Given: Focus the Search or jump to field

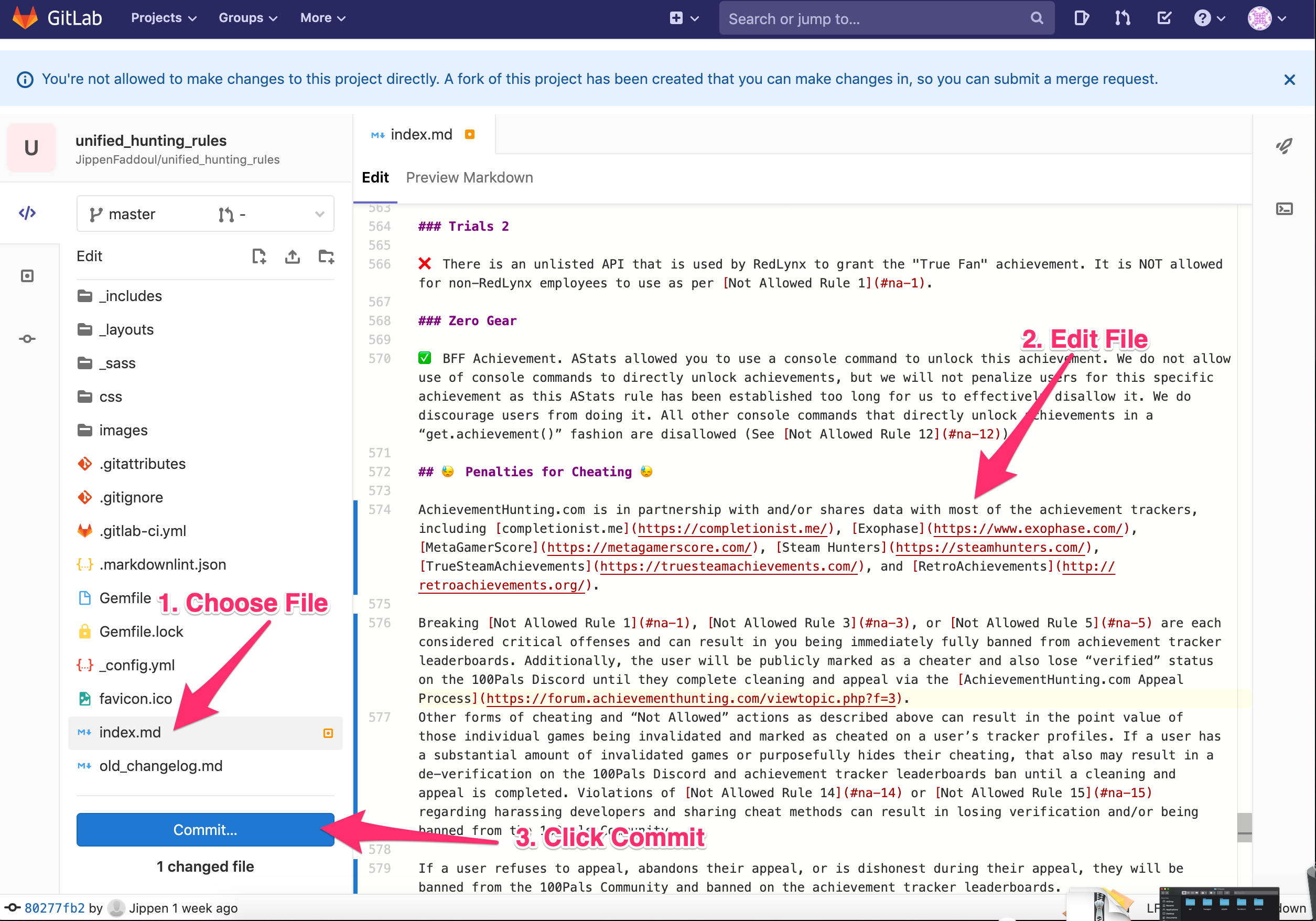Looking at the screenshot, I should point(886,18).
